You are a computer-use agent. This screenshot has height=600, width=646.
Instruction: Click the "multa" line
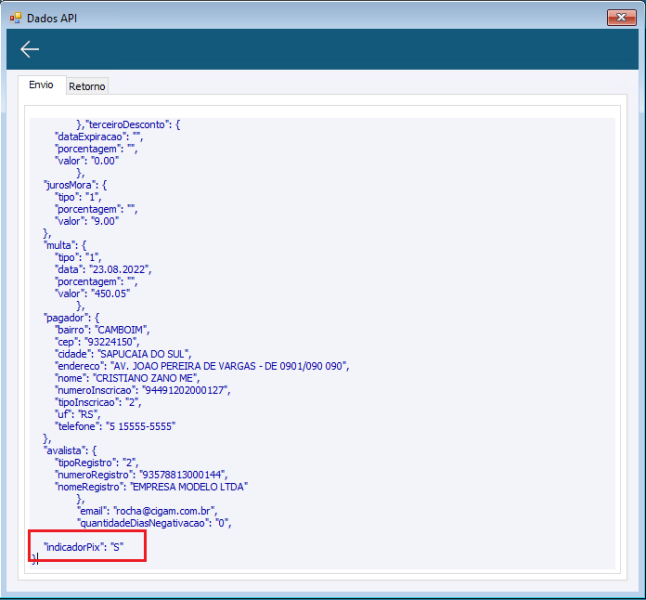[65, 245]
